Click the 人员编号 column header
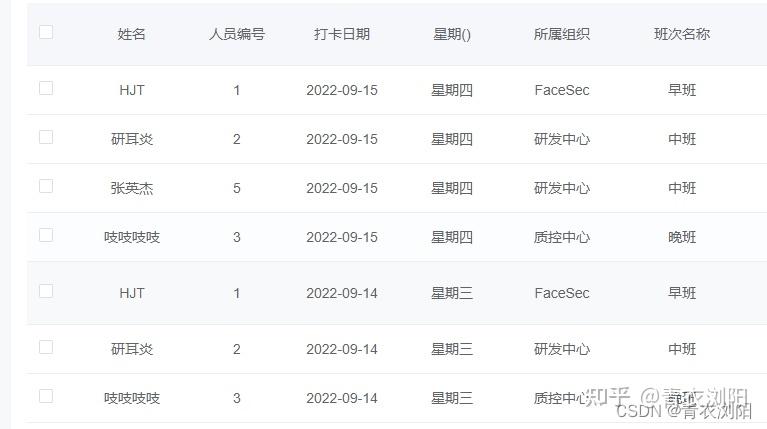This screenshot has width=767, height=429. coord(237,34)
